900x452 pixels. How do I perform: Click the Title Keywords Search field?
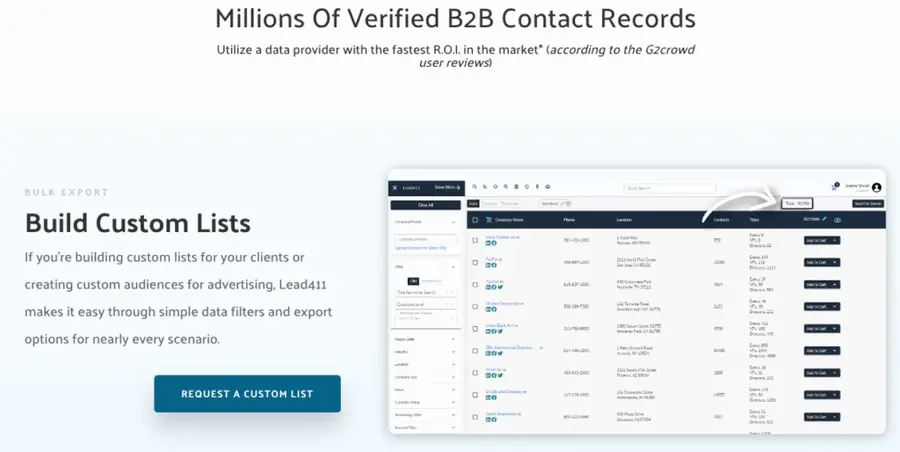pyautogui.click(x=426, y=292)
